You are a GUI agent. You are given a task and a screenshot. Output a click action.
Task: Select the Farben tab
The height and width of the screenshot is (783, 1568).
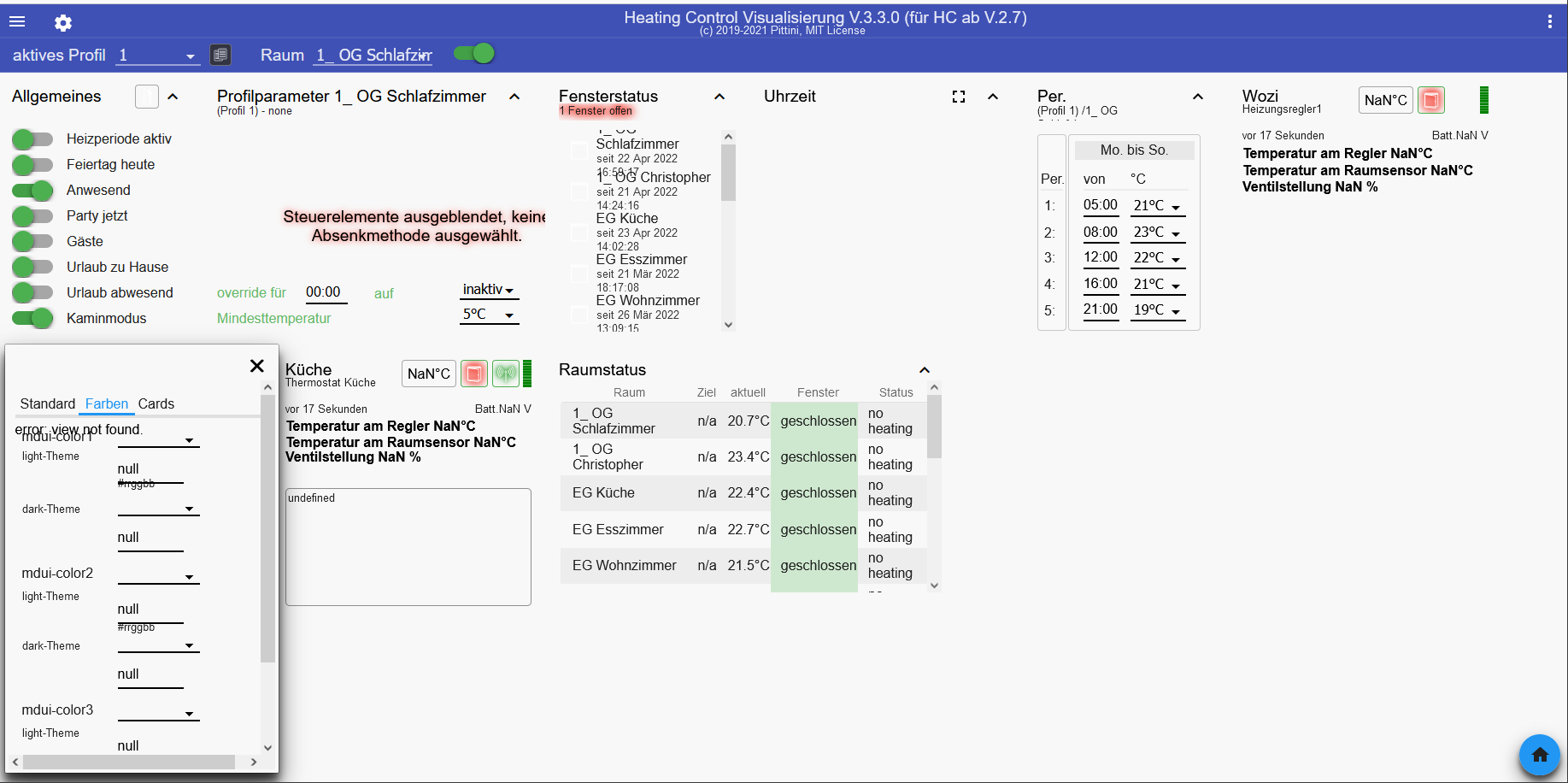[x=107, y=404]
